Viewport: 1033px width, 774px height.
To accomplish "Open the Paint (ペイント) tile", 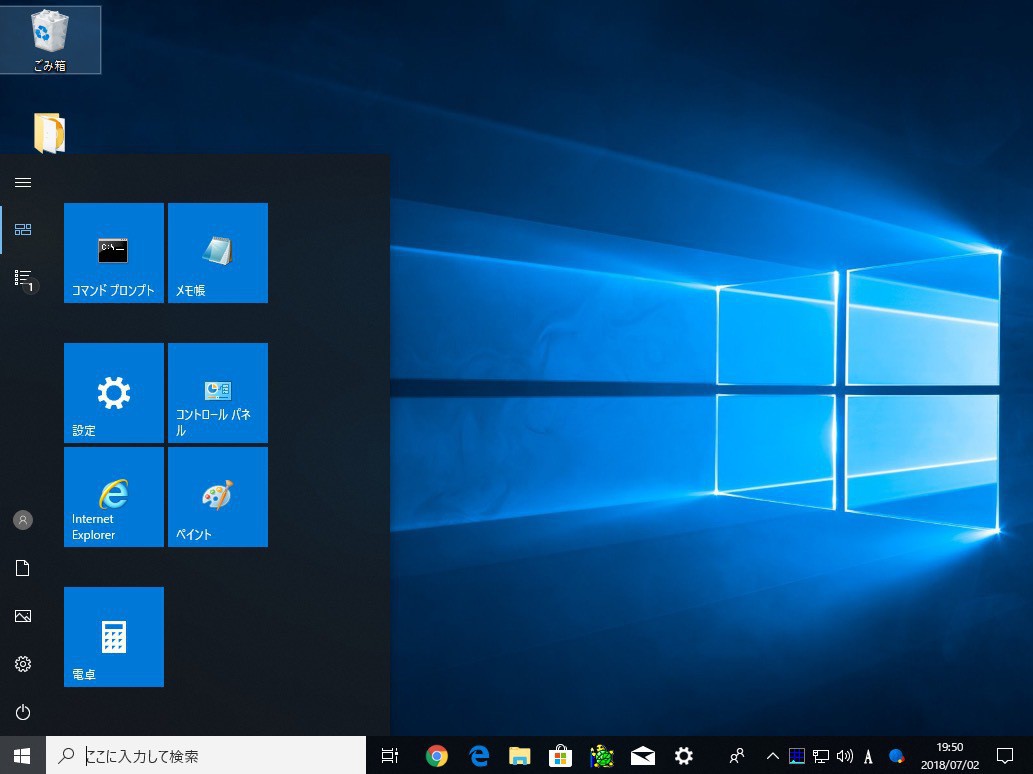I will pyautogui.click(x=217, y=496).
